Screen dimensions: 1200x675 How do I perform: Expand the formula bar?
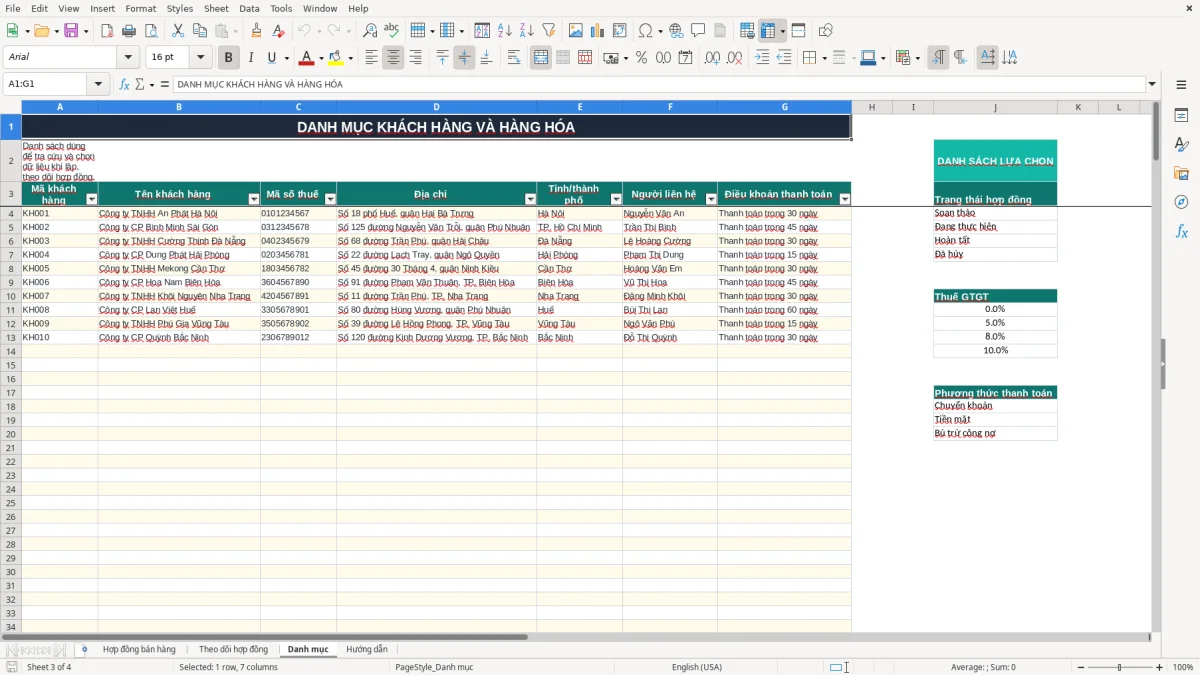(1152, 84)
